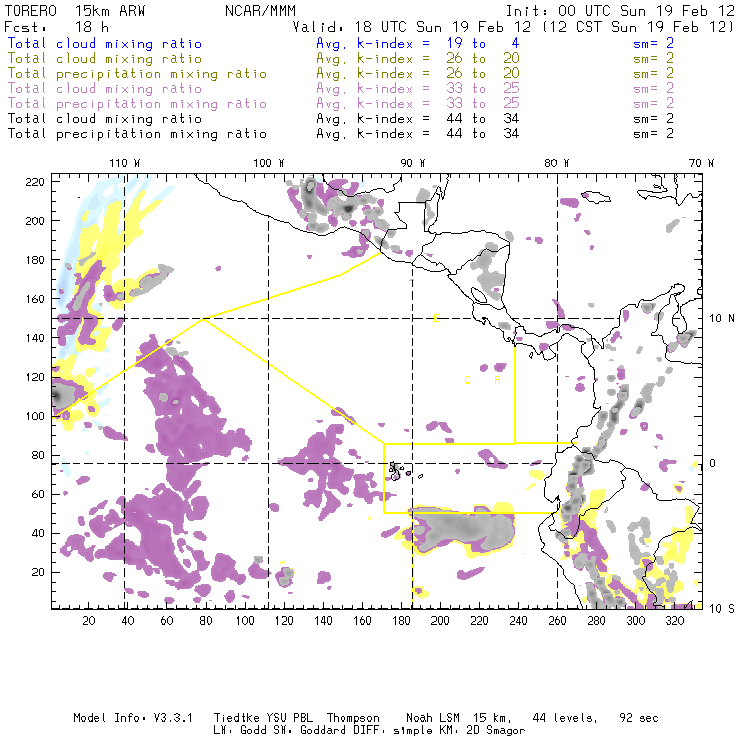Click black 'Total precipitation mixing ratio' legend line
This screenshot has width=740, height=740.
tap(137, 134)
